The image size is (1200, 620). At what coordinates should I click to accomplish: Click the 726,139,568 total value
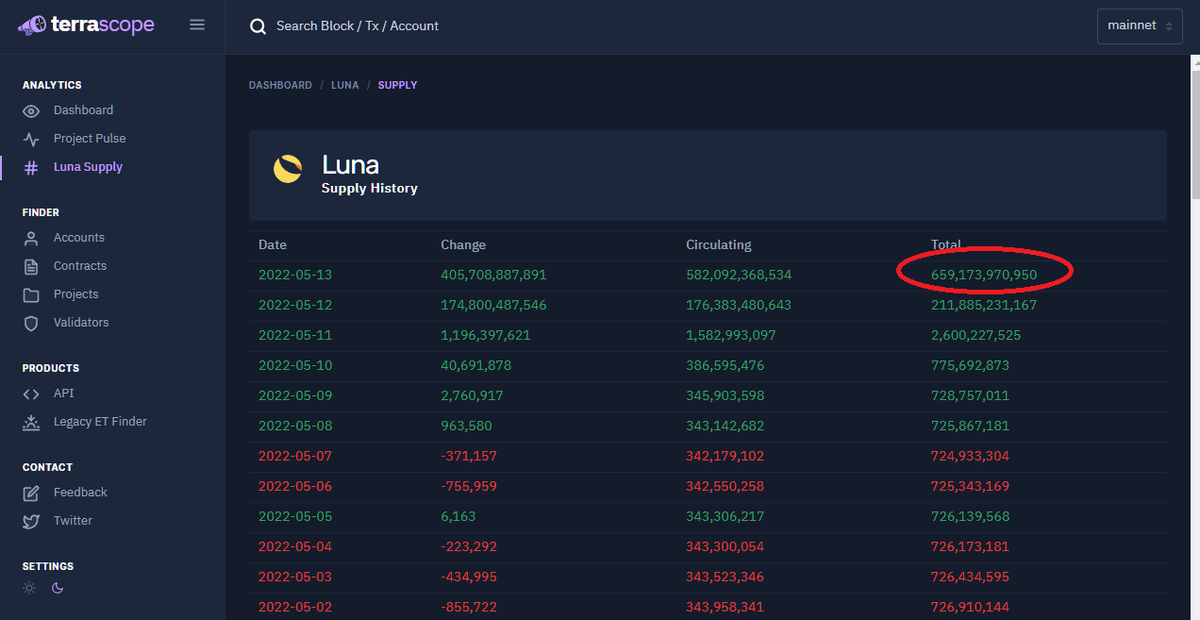pos(970,517)
